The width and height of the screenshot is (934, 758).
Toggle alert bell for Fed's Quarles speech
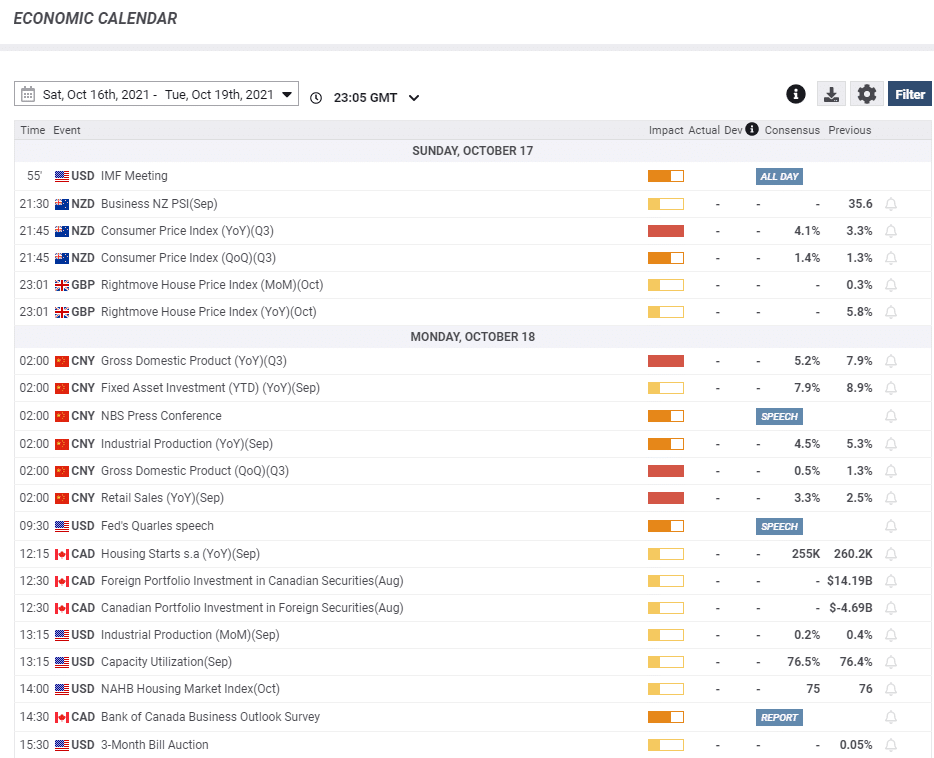(891, 526)
